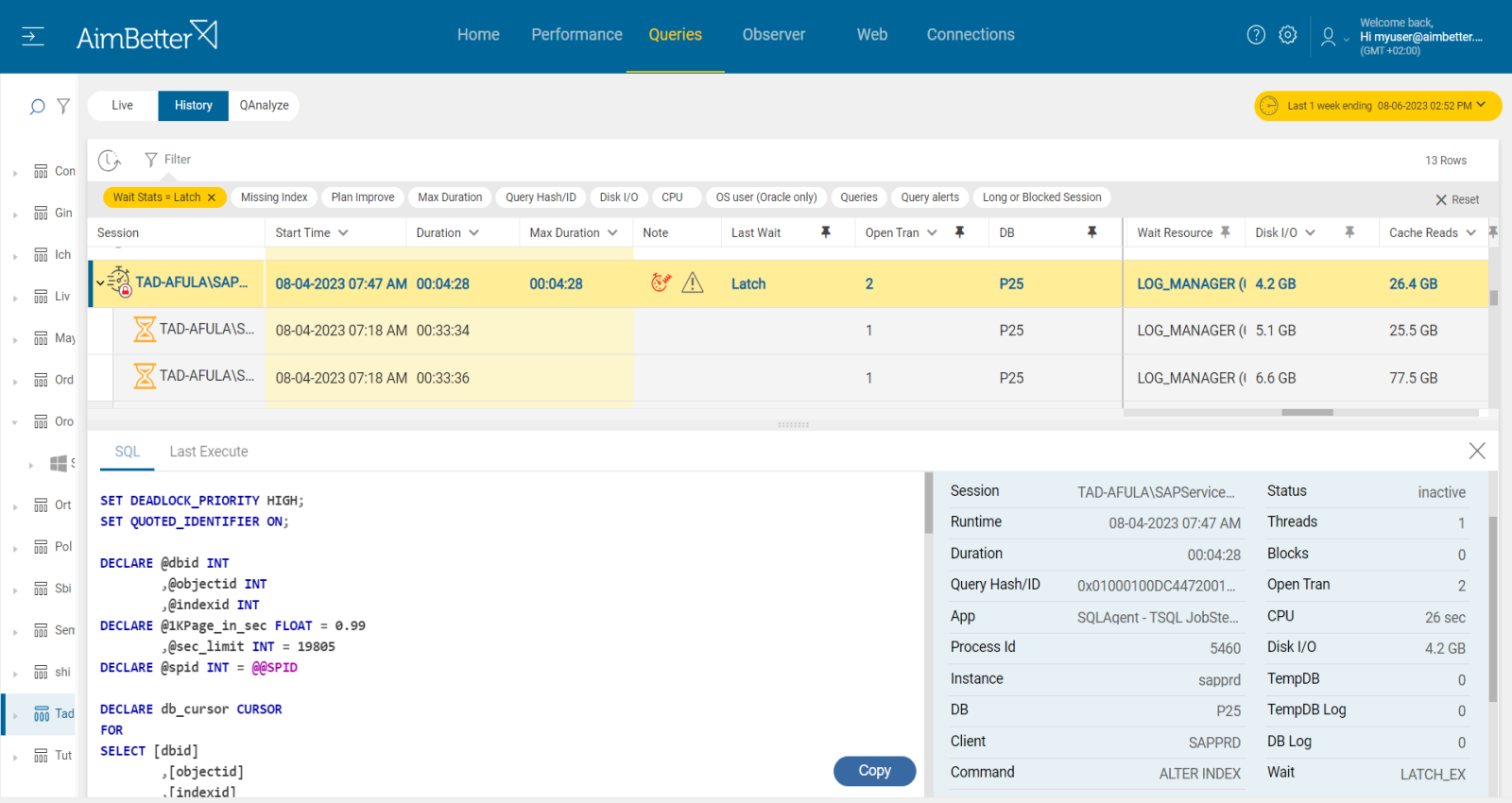Click the table horizontal scrollbar thumb

(1307, 413)
